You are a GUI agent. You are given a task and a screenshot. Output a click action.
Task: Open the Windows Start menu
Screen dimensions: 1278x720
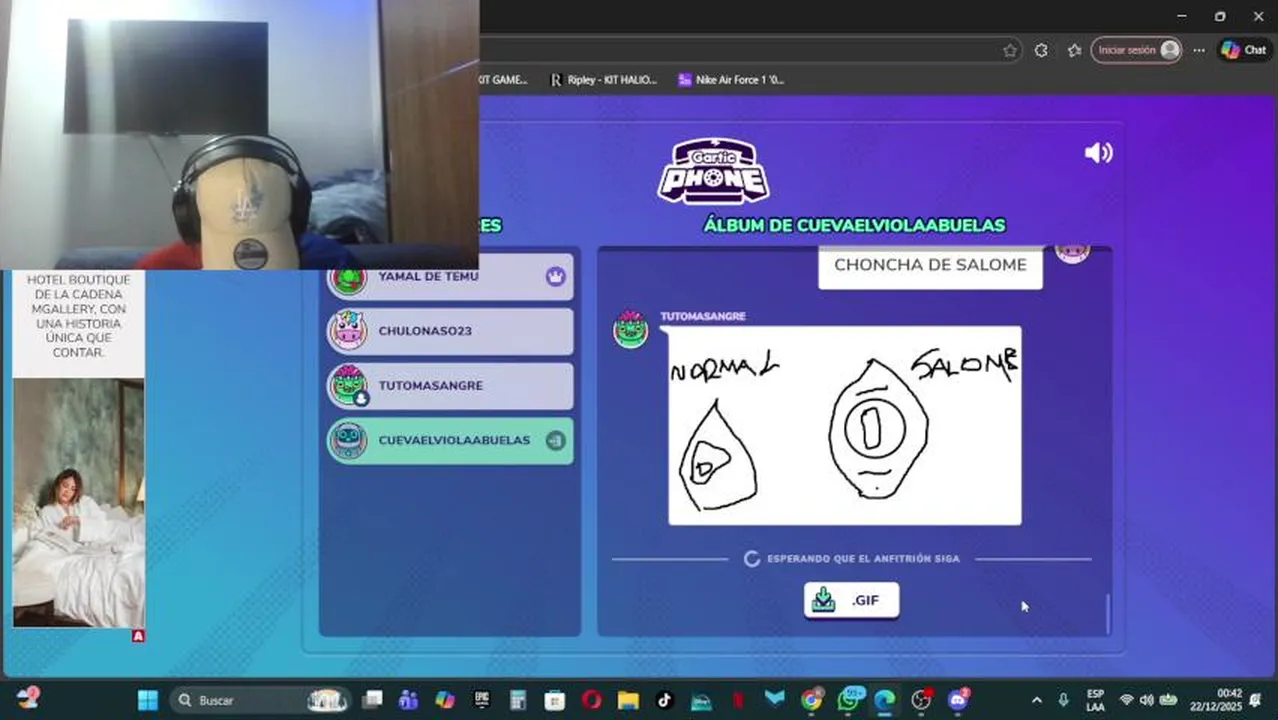tap(148, 700)
